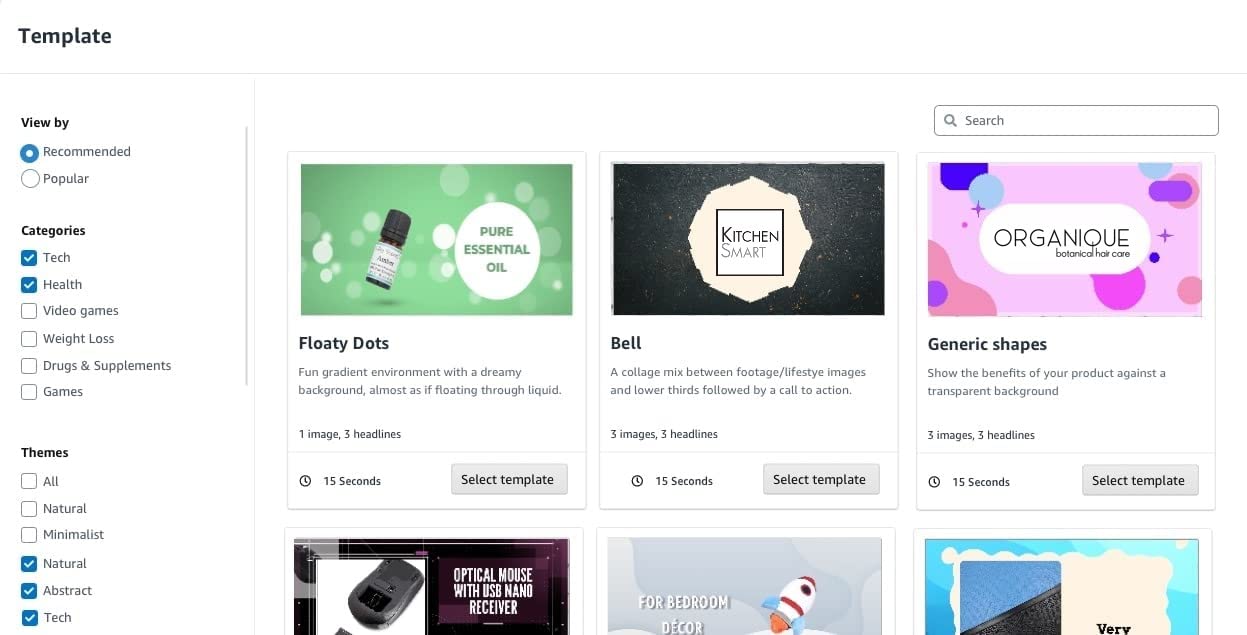
Task: Check the Games category filter
Action: [28, 391]
